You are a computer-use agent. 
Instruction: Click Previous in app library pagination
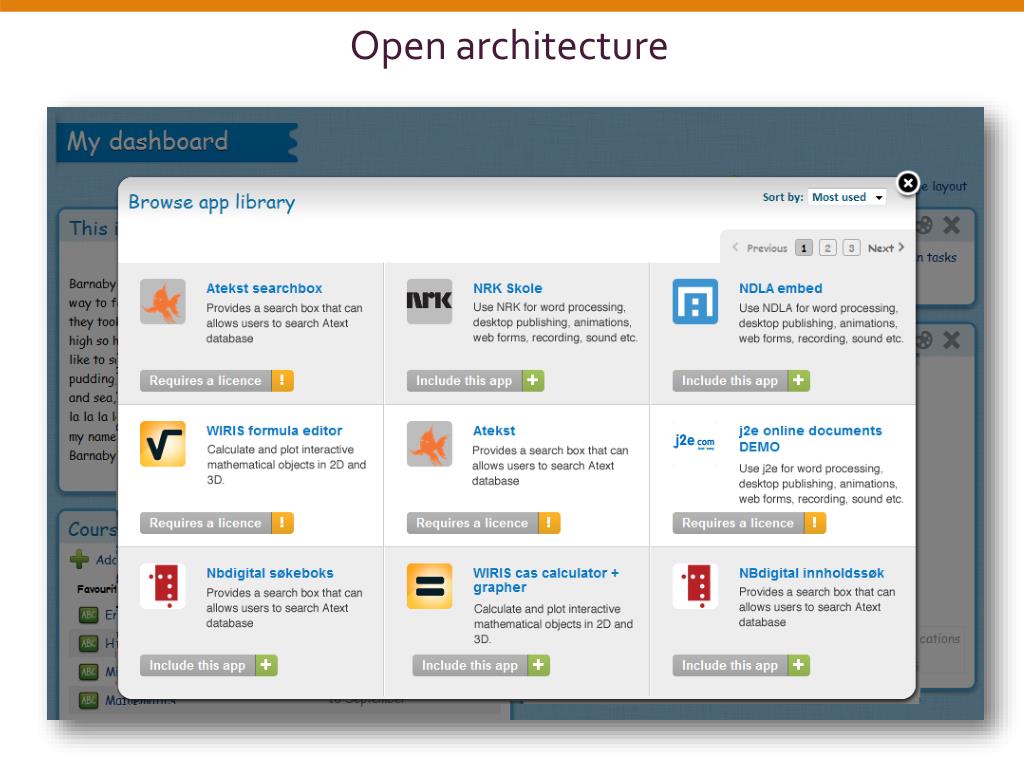[x=760, y=248]
